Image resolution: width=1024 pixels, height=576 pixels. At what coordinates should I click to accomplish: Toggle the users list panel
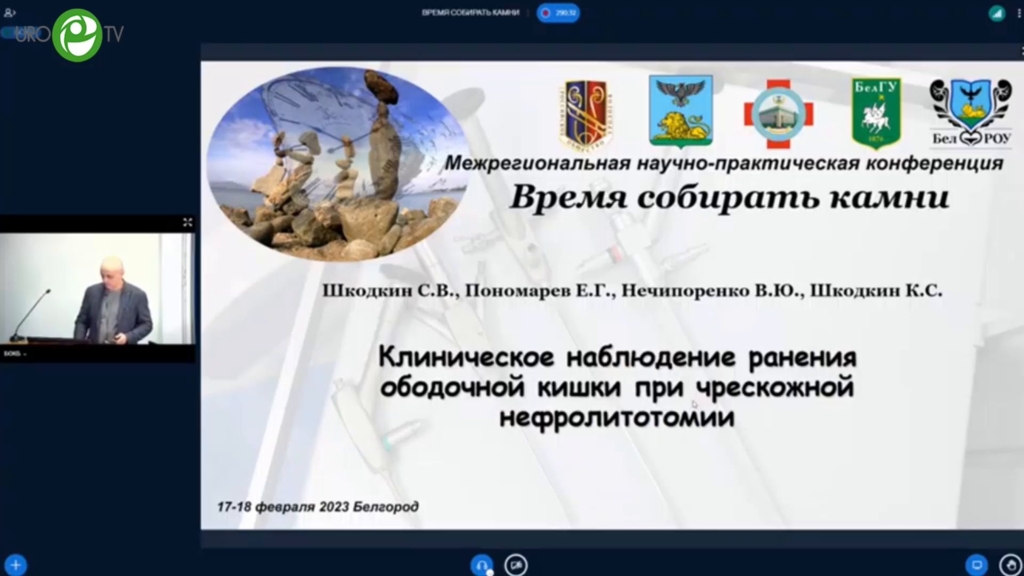[x=11, y=12]
